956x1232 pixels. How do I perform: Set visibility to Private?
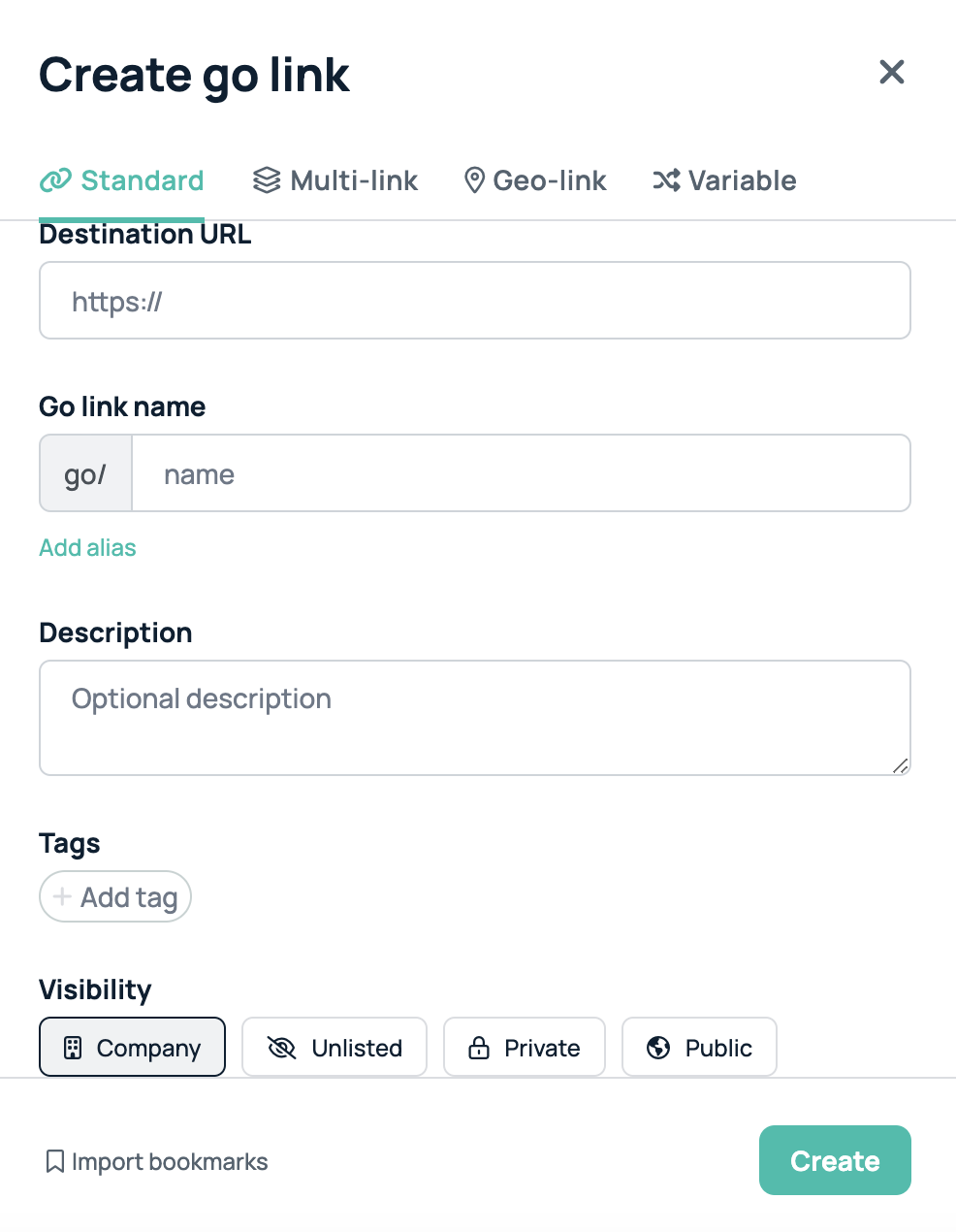524,1048
